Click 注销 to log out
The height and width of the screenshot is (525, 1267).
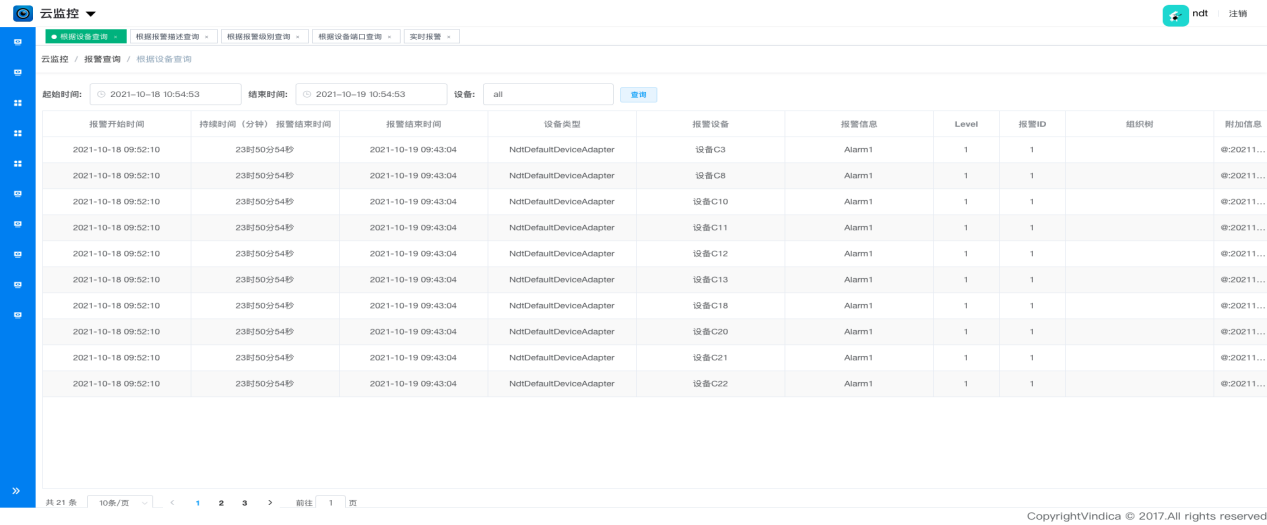coord(1238,14)
